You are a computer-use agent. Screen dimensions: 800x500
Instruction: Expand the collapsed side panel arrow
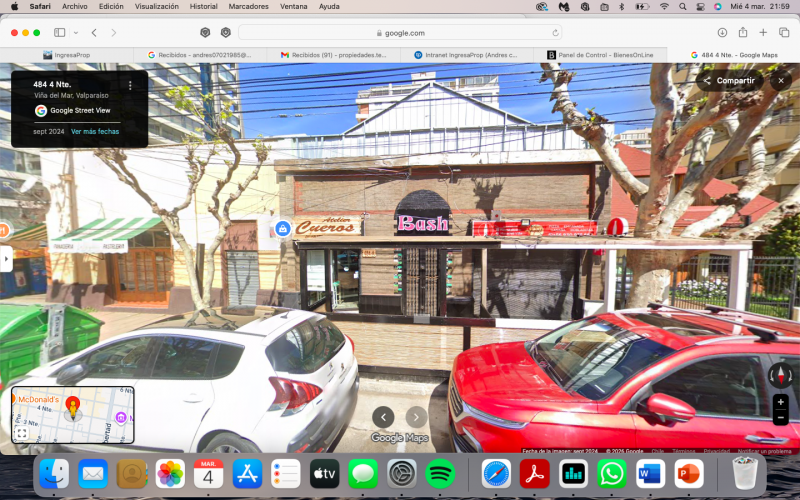(x=5, y=259)
